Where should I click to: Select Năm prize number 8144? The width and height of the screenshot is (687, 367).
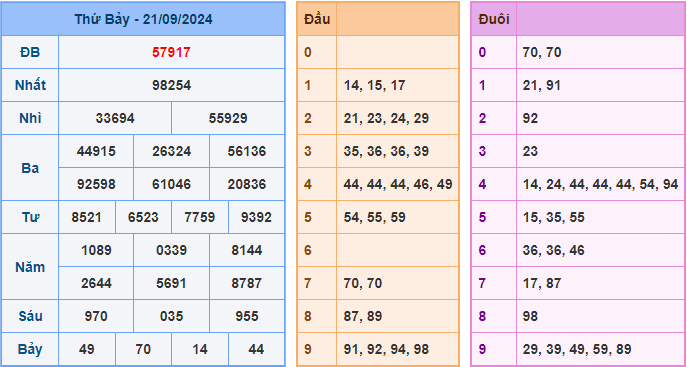247,250
